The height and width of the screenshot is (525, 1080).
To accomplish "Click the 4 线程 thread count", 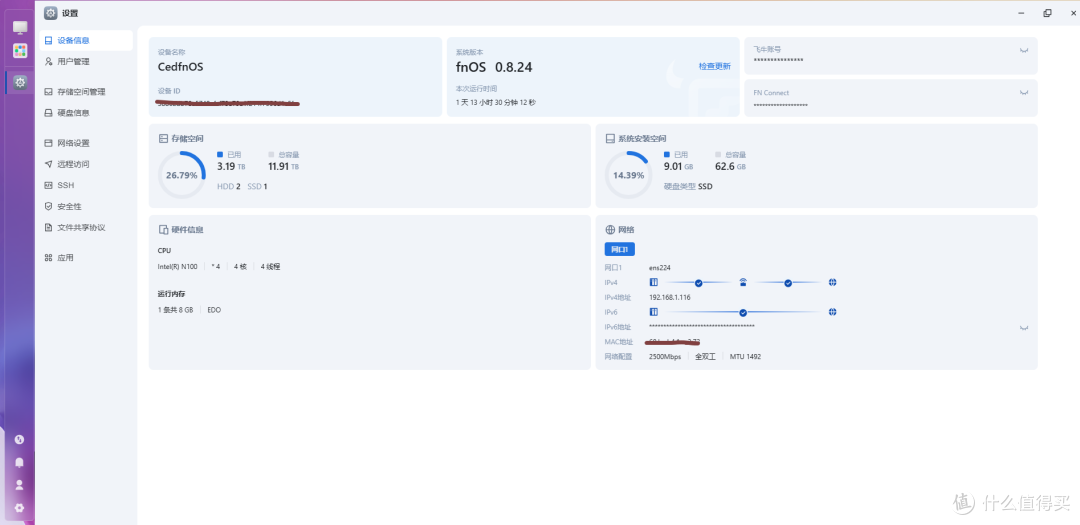I will [x=270, y=267].
